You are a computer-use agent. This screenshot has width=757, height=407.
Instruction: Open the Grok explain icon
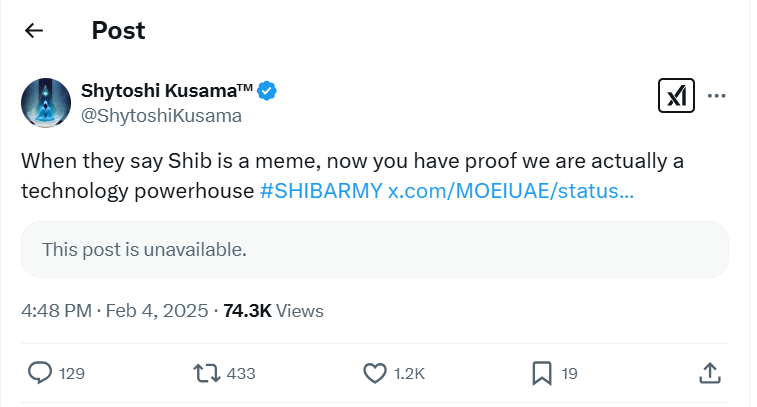tap(676, 96)
